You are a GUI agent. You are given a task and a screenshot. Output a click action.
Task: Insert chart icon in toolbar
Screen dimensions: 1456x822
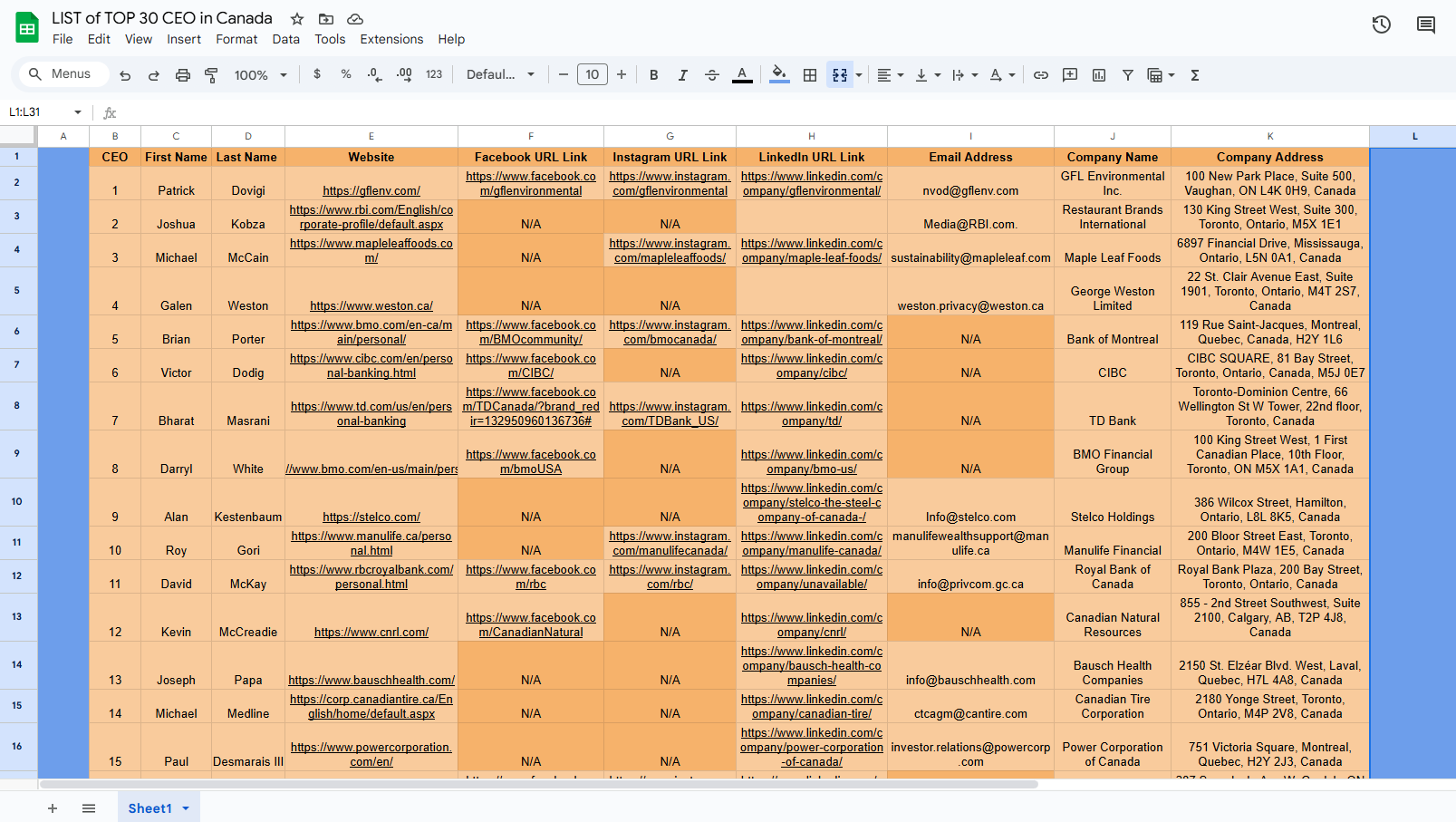click(1099, 75)
